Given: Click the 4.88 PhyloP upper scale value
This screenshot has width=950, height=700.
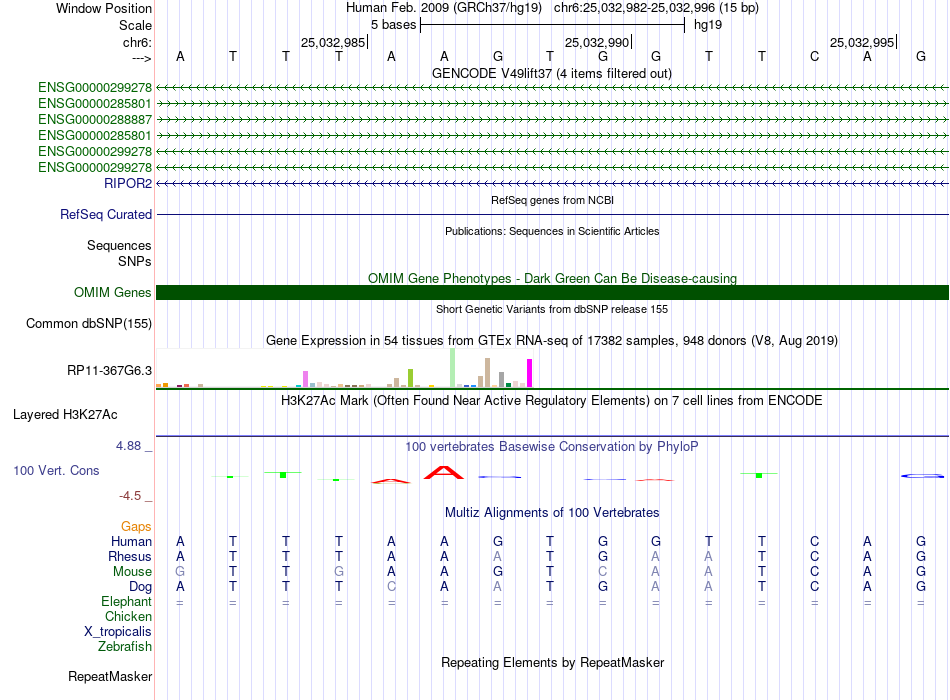Looking at the screenshot, I should [128, 446].
